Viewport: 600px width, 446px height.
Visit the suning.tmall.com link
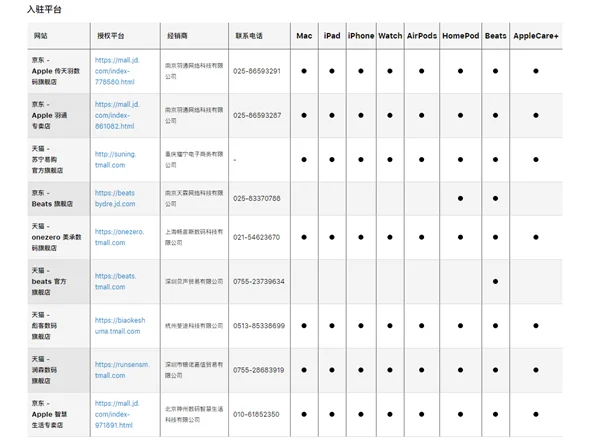point(116,160)
